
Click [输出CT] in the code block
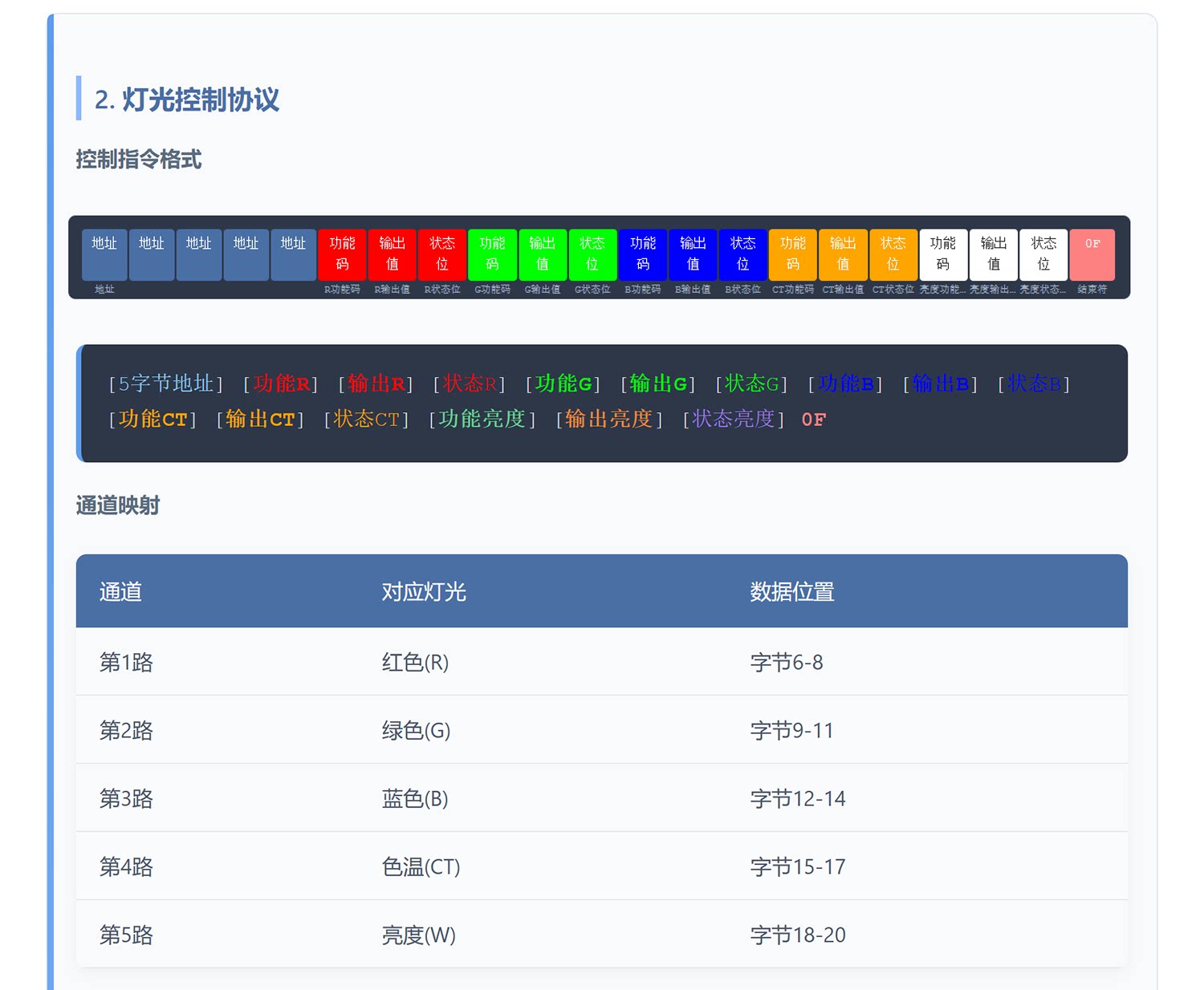pos(260,420)
